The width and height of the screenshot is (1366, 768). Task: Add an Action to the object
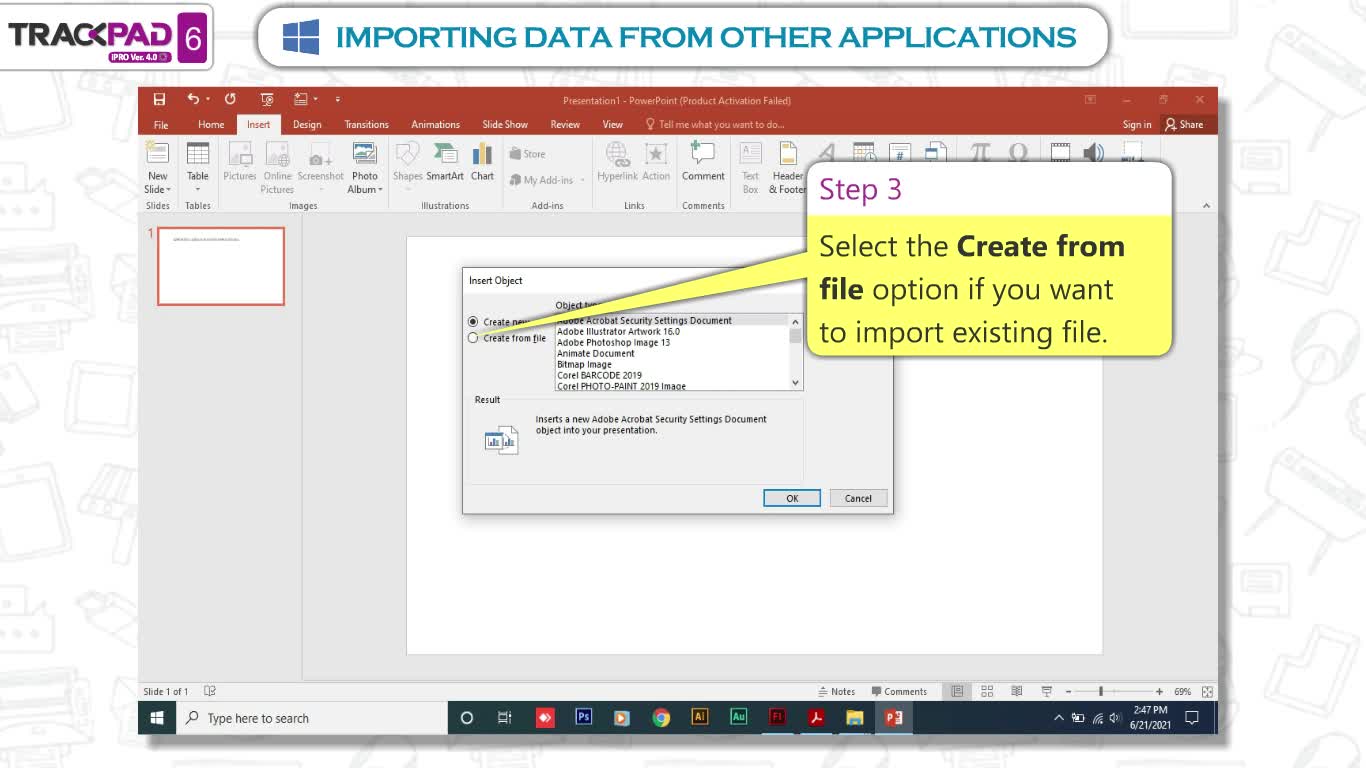656,160
